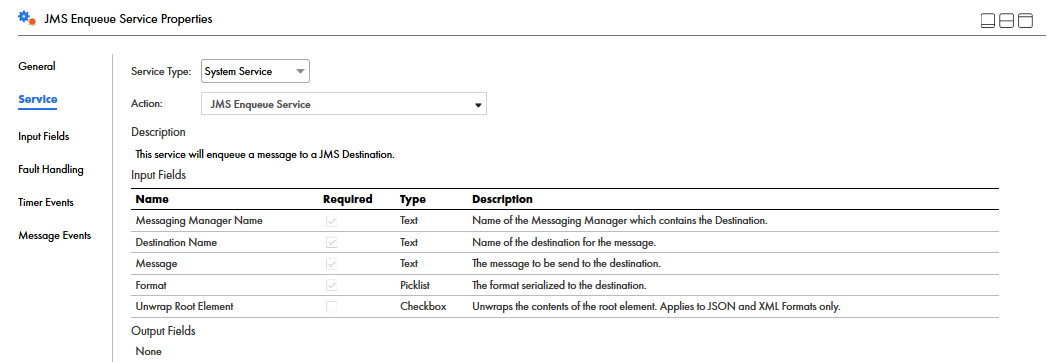This screenshot has height=362, width=1047.
Task: Click the Text type cell in Messaging Manager Name row
Action: pyautogui.click(x=409, y=220)
